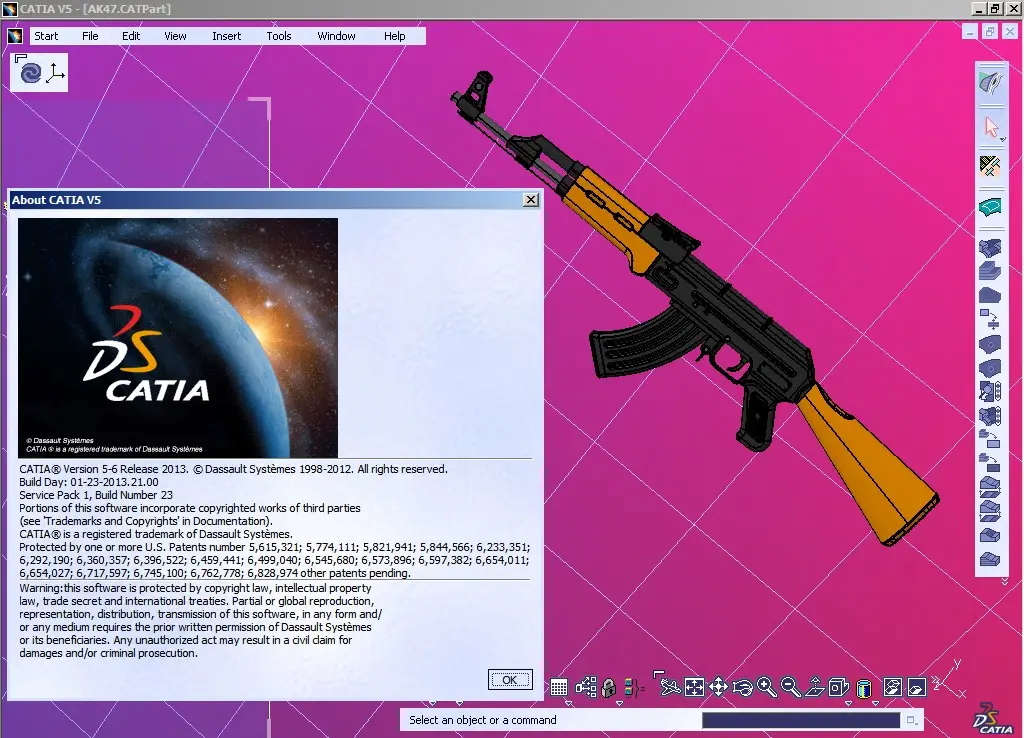Open the Tools menu
1024x738 pixels.
pos(279,36)
